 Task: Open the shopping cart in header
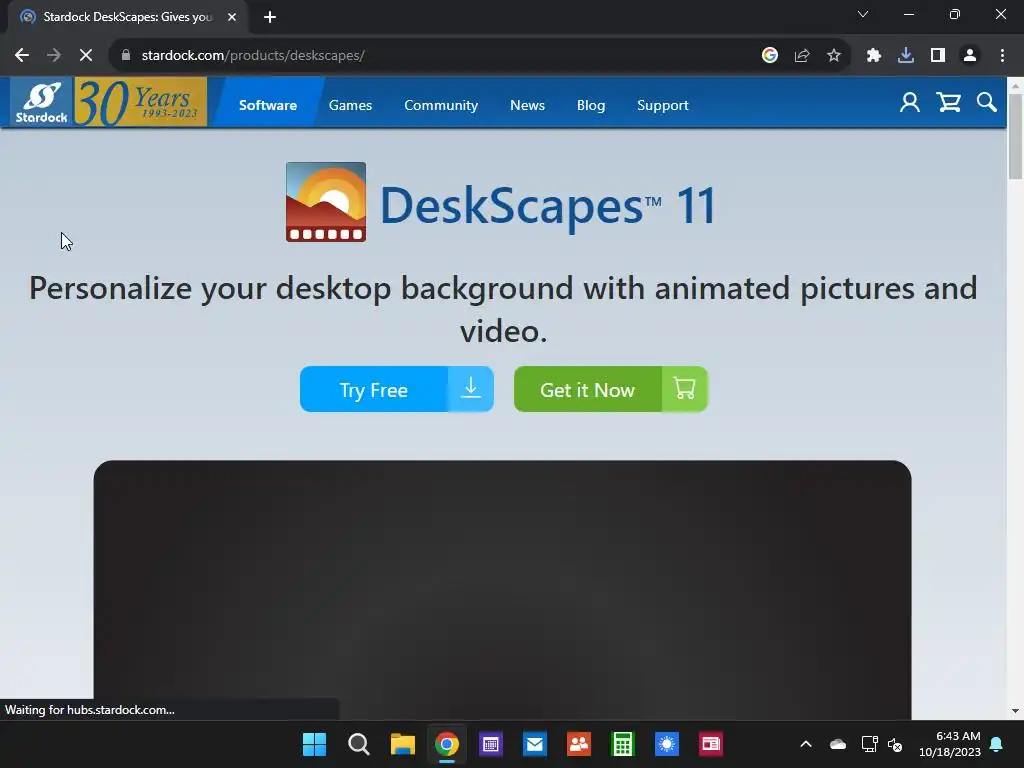(948, 103)
